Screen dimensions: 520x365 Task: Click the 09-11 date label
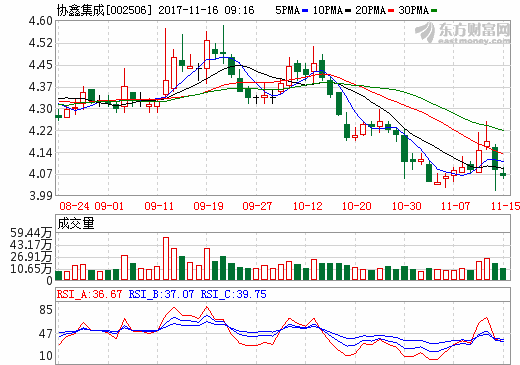pos(159,206)
